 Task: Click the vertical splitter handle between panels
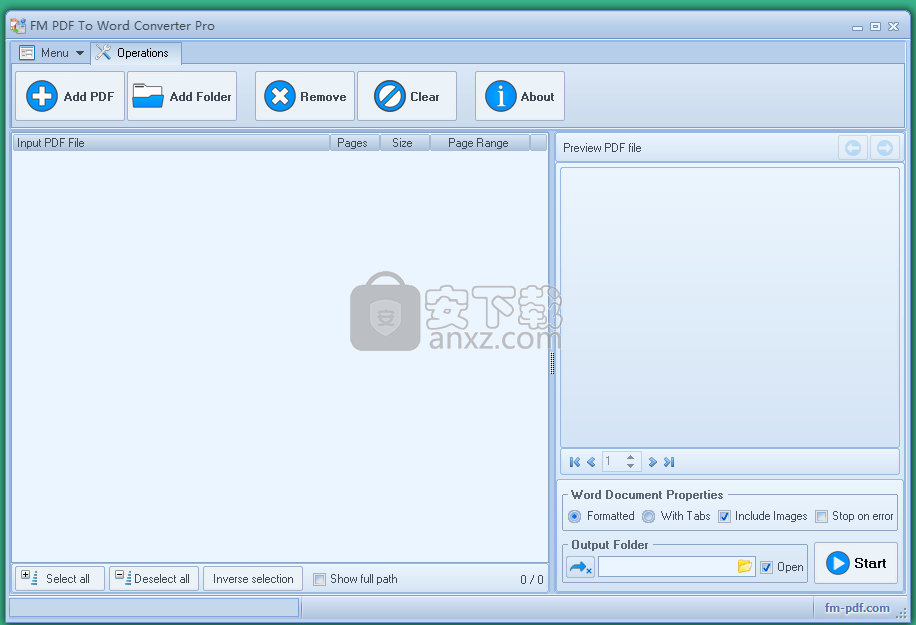[552, 363]
